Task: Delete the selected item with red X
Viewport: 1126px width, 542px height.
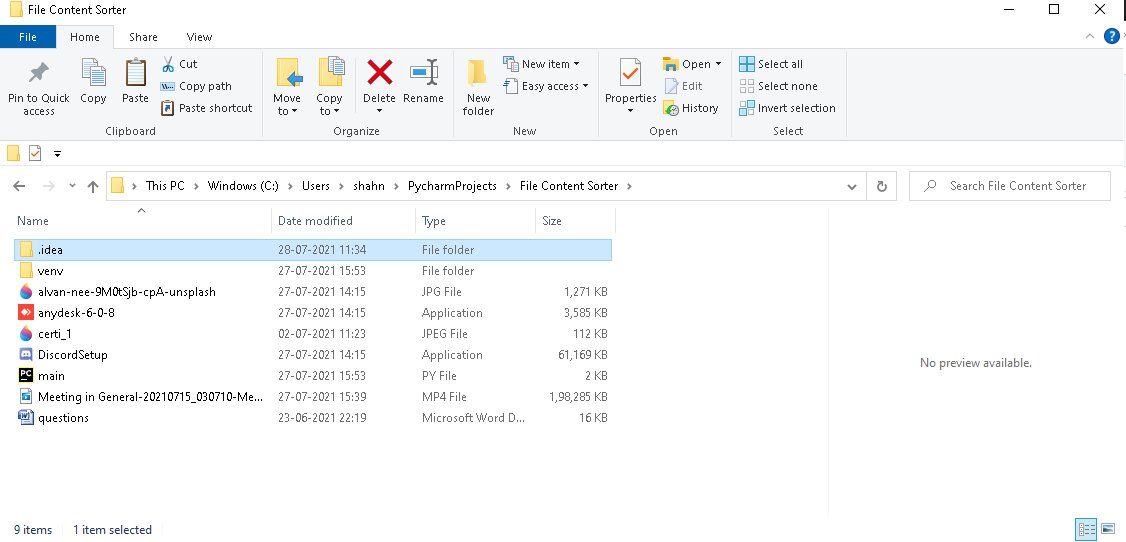Action: click(x=379, y=73)
